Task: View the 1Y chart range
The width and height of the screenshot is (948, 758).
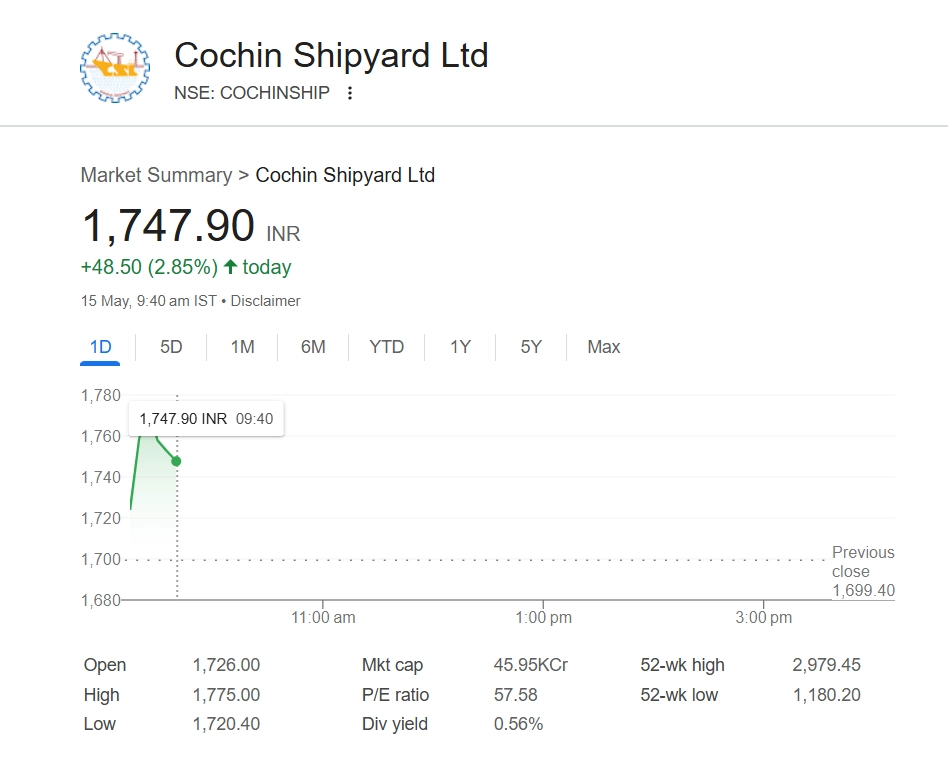Action: pyautogui.click(x=460, y=347)
